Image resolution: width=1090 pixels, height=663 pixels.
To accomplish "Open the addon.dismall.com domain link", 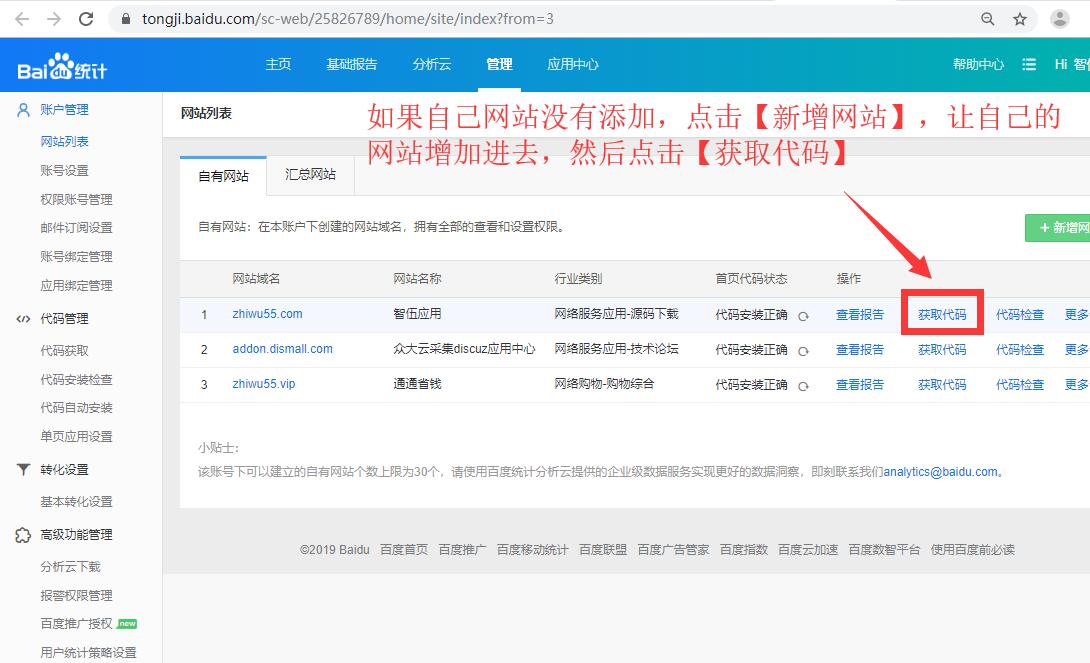I will [282, 349].
